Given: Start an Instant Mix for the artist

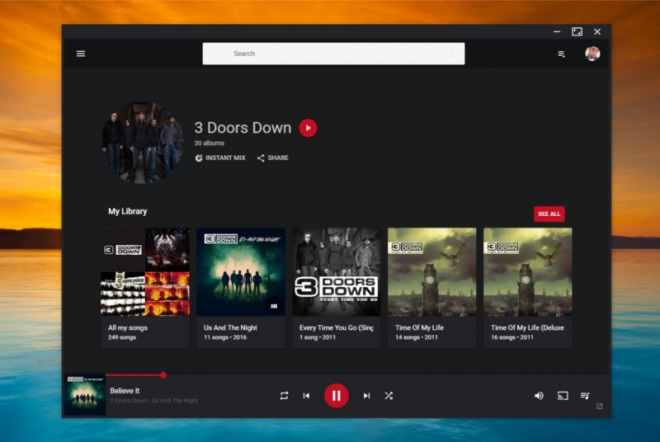Looking at the screenshot, I should pos(220,158).
